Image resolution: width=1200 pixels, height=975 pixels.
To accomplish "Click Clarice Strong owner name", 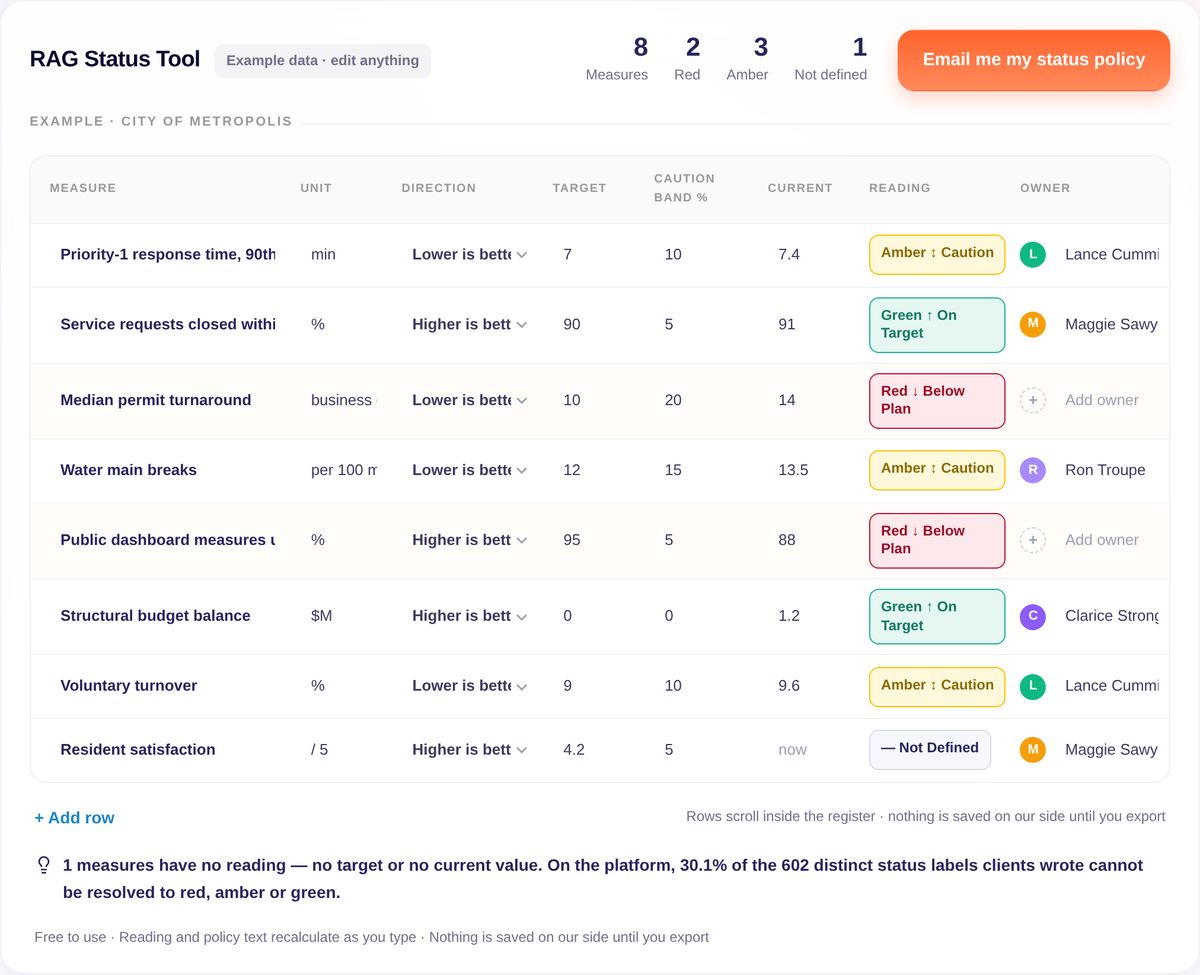I will (1112, 616).
